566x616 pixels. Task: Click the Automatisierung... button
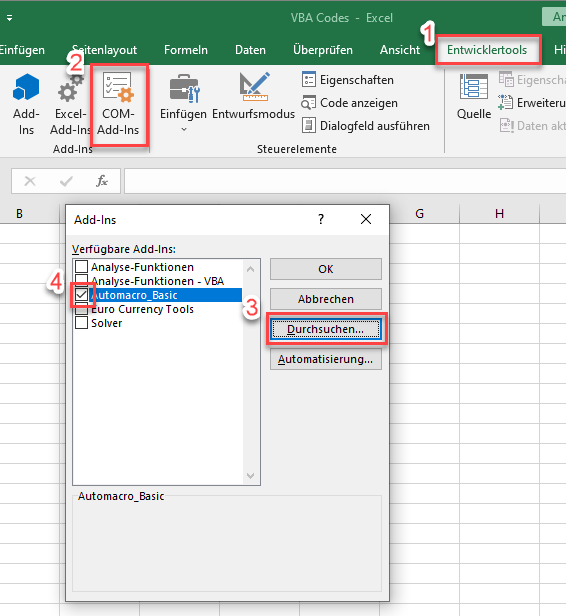pos(326,359)
